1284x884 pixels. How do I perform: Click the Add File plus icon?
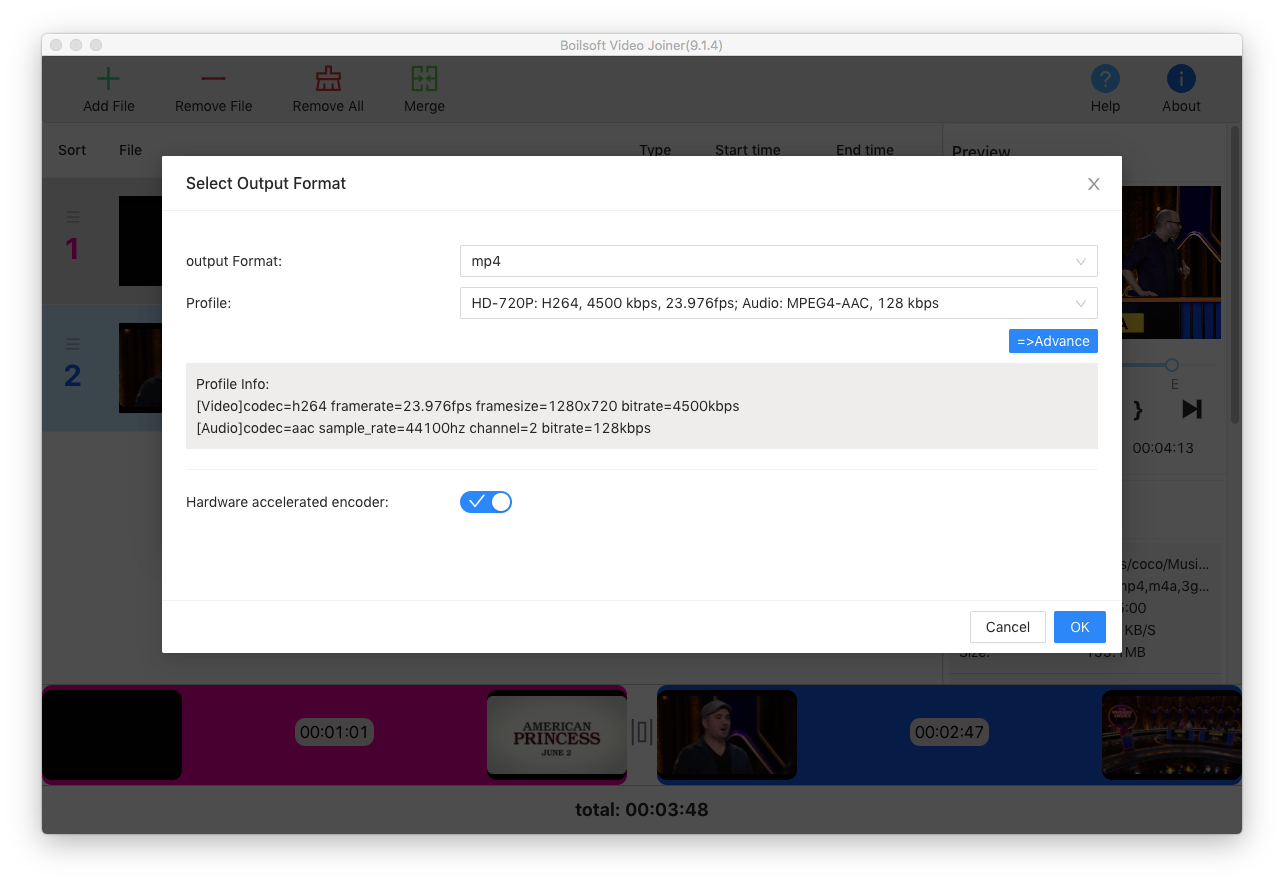click(x=108, y=79)
